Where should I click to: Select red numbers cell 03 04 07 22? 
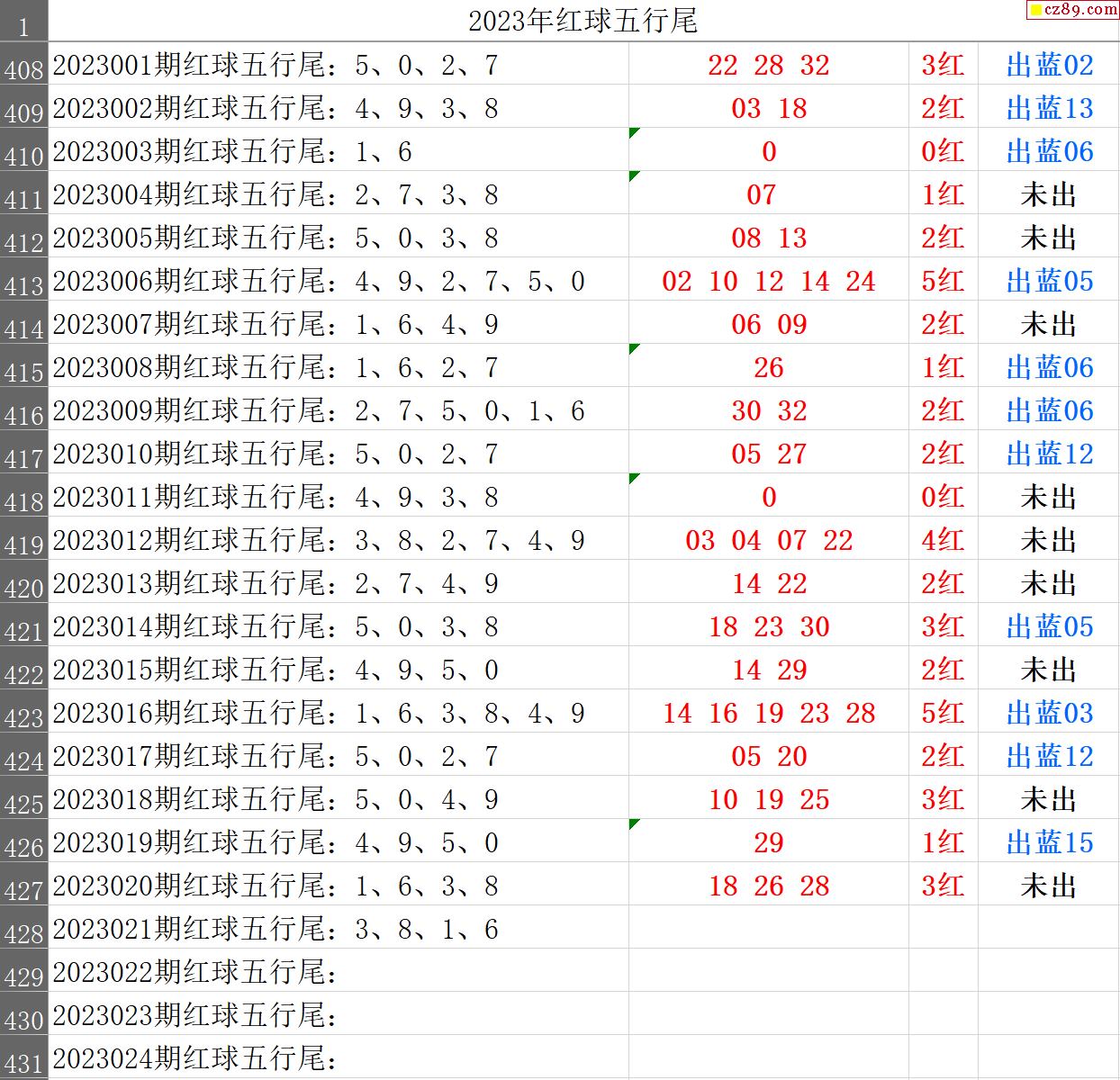769,539
